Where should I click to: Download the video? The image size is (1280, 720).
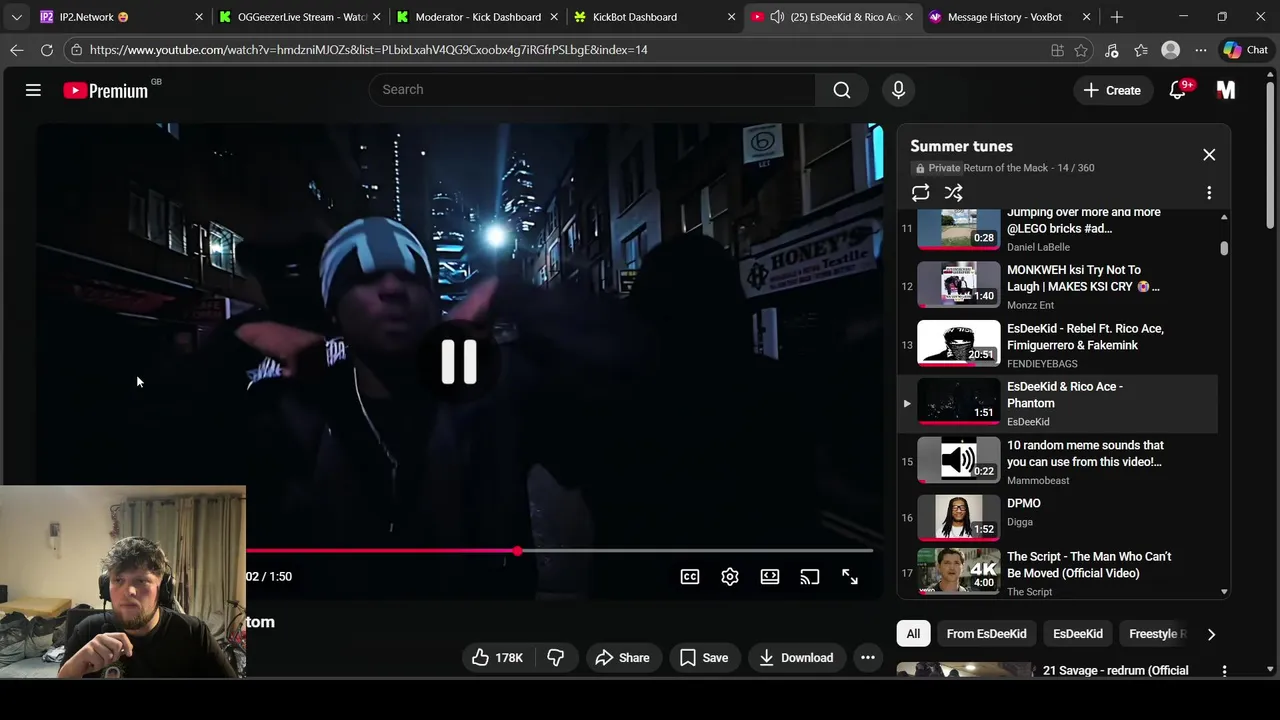tap(797, 658)
